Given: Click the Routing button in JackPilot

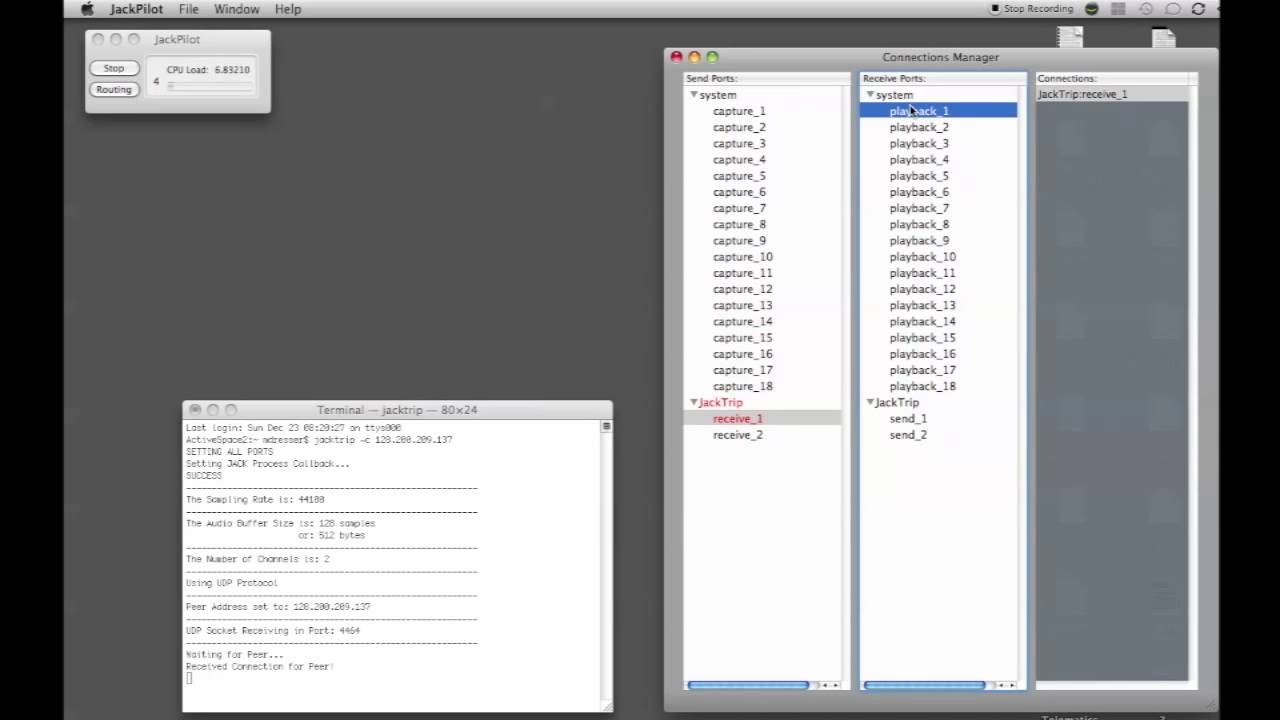Looking at the screenshot, I should [114, 90].
